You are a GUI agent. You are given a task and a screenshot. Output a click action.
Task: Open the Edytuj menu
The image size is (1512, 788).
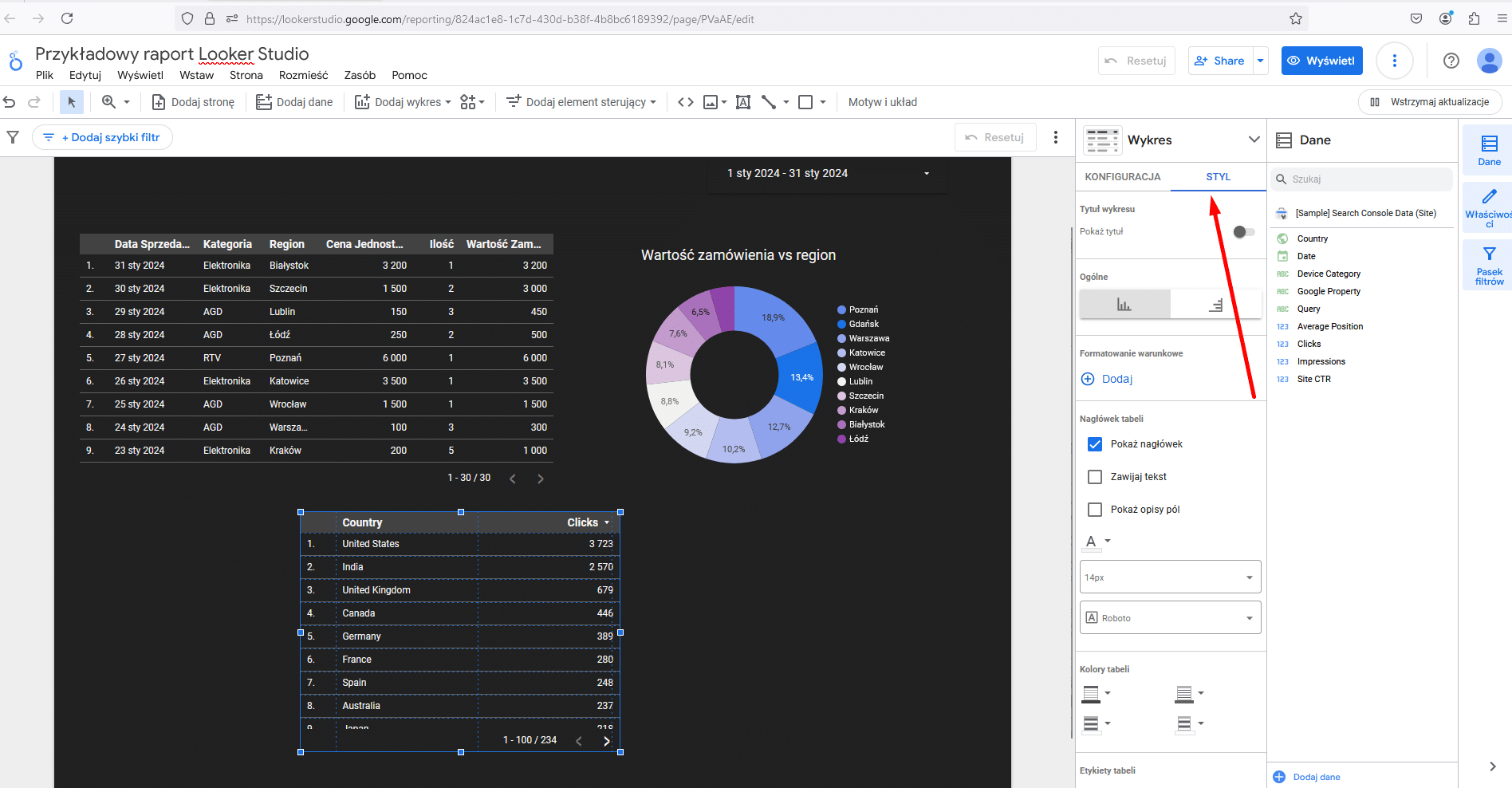point(85,75)
